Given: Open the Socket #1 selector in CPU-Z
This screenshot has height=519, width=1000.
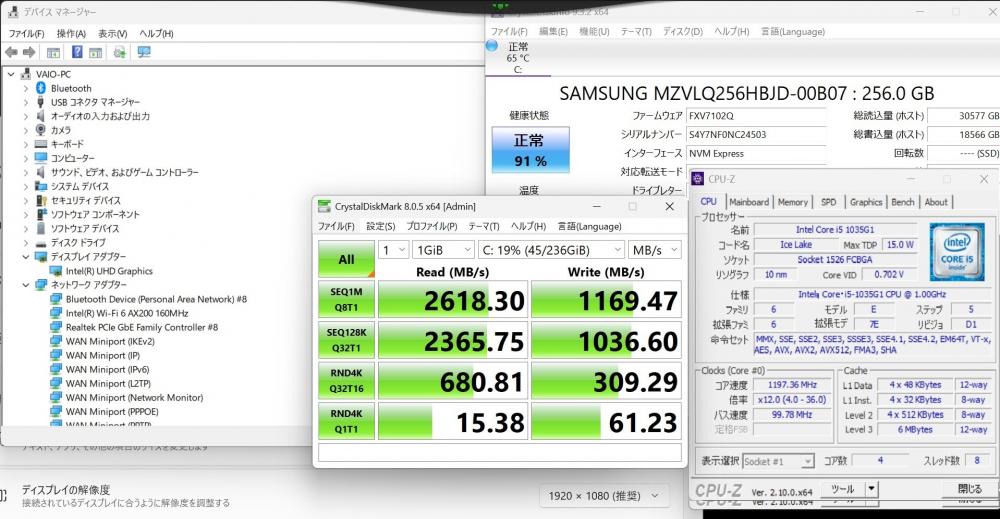Looking at the screenshot, I should pos(778,461).
